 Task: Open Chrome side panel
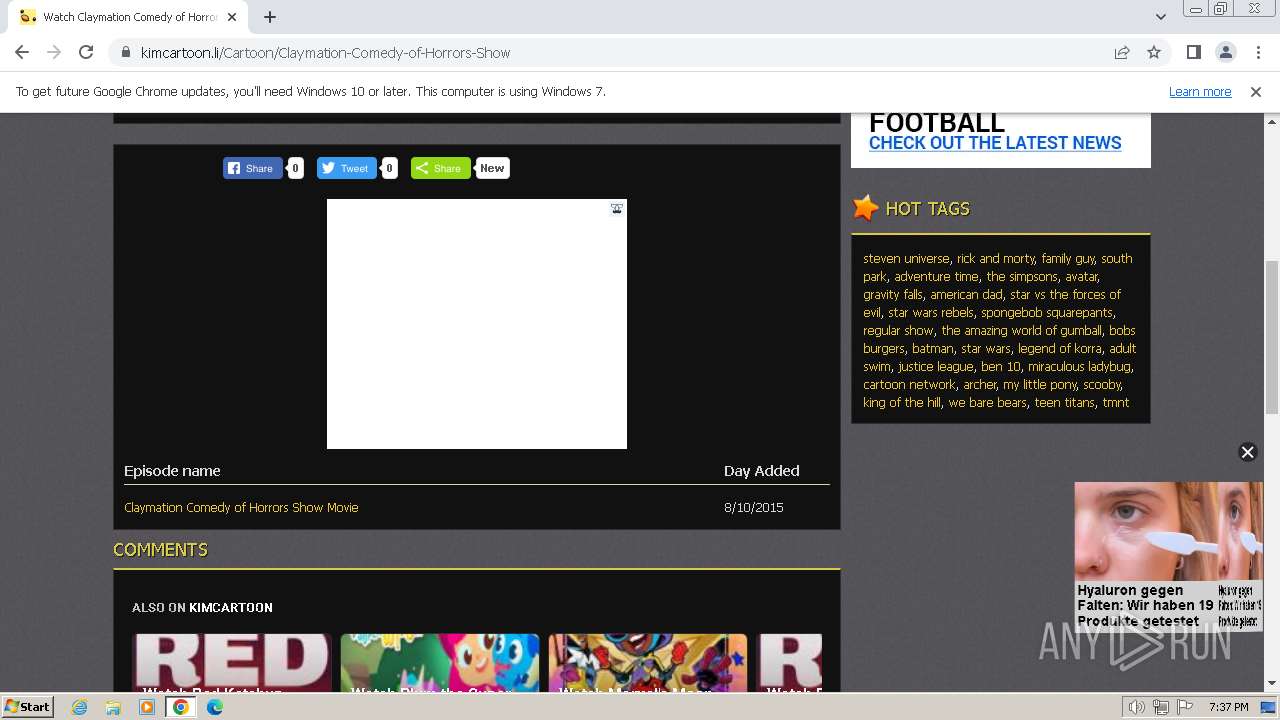point(1193,52)
